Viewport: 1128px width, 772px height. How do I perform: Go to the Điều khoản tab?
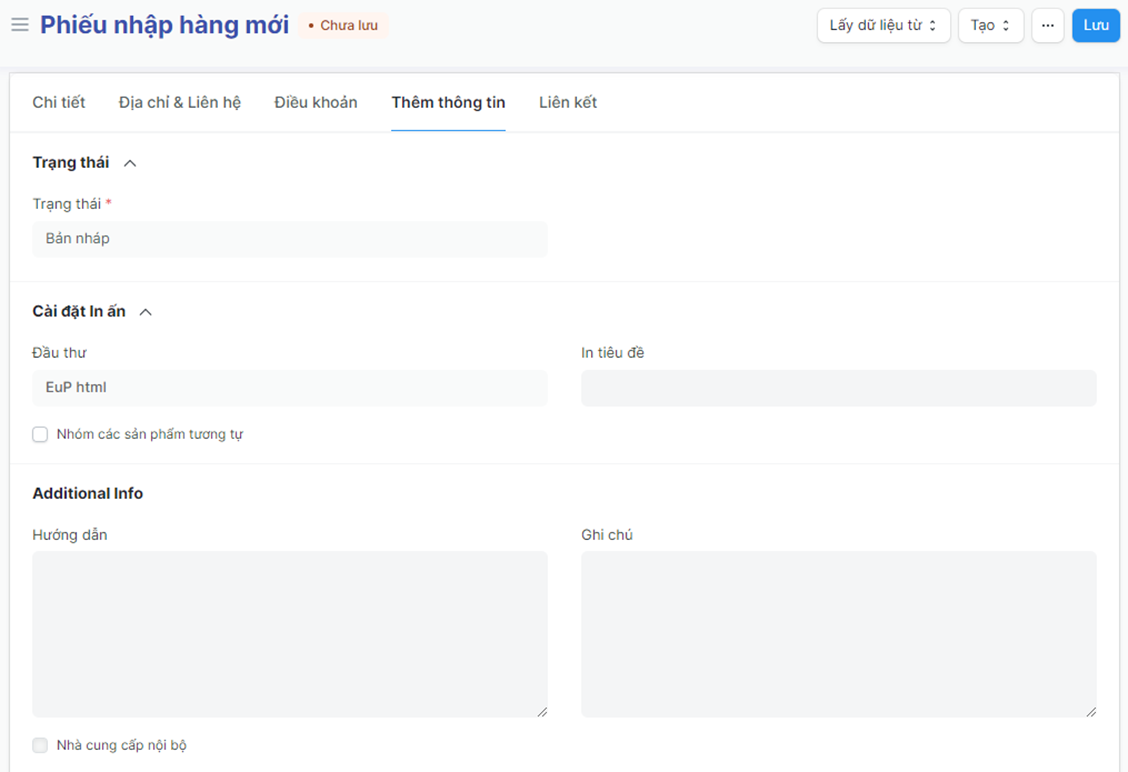point(316,103)
